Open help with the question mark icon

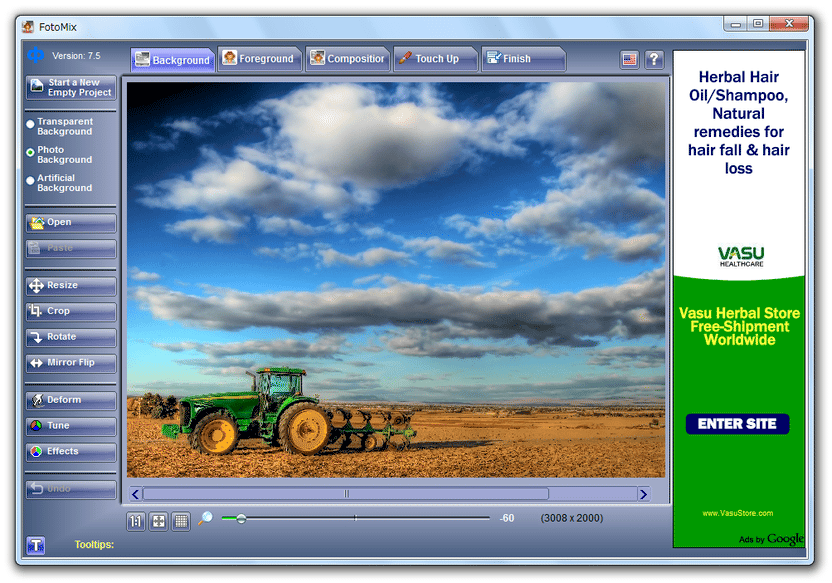click(654, 60)
